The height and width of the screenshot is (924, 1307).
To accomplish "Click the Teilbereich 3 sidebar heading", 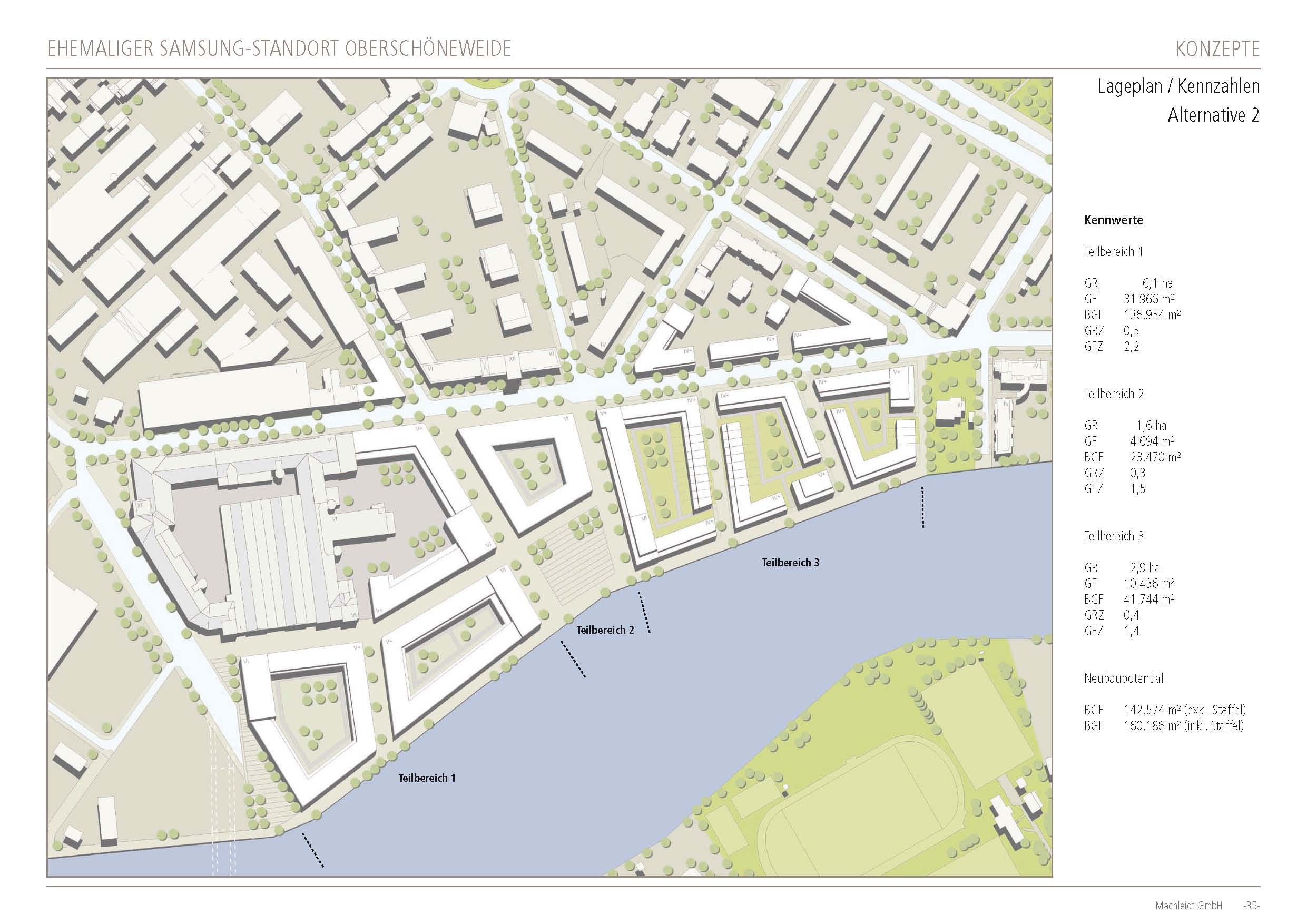I will [1114, 536].
